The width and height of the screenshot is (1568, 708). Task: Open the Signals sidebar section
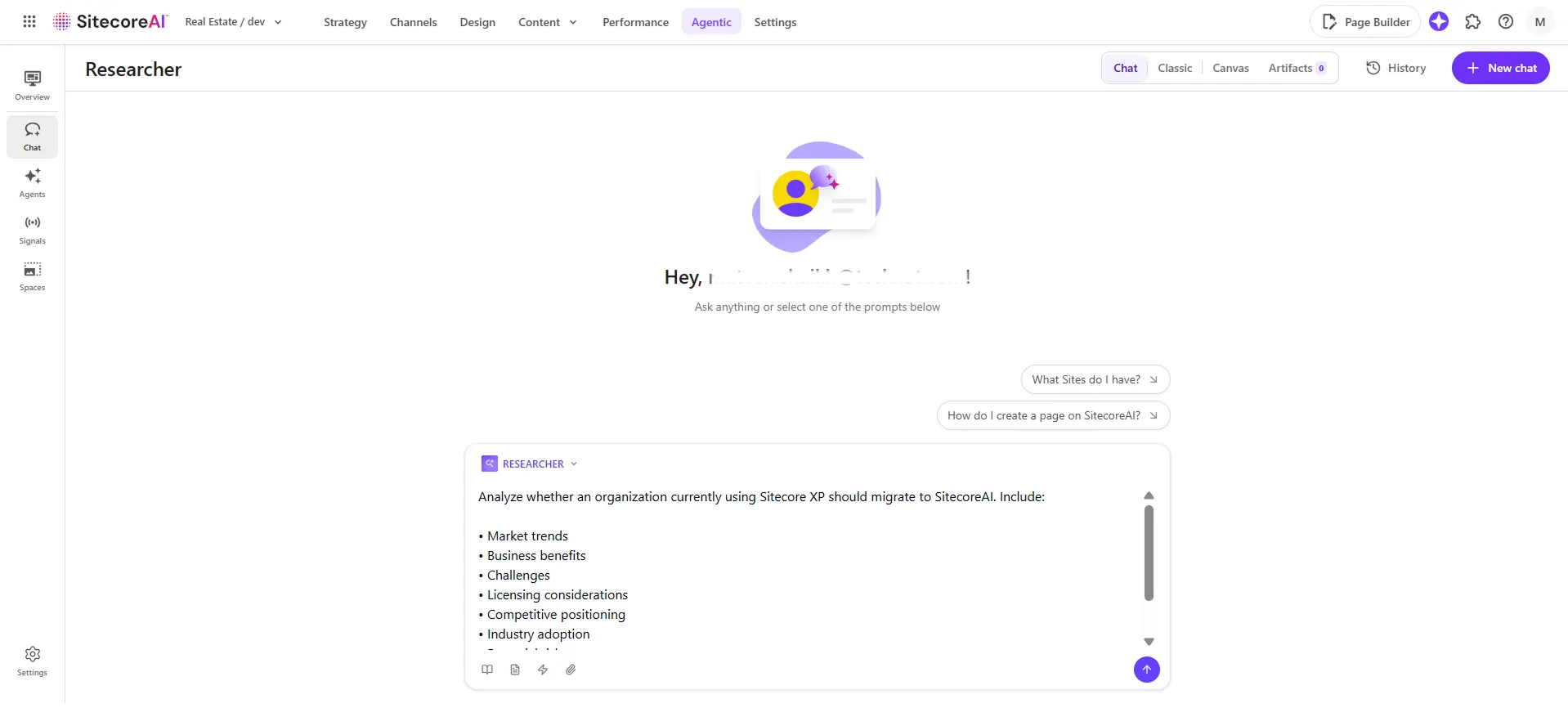point(33,230)
